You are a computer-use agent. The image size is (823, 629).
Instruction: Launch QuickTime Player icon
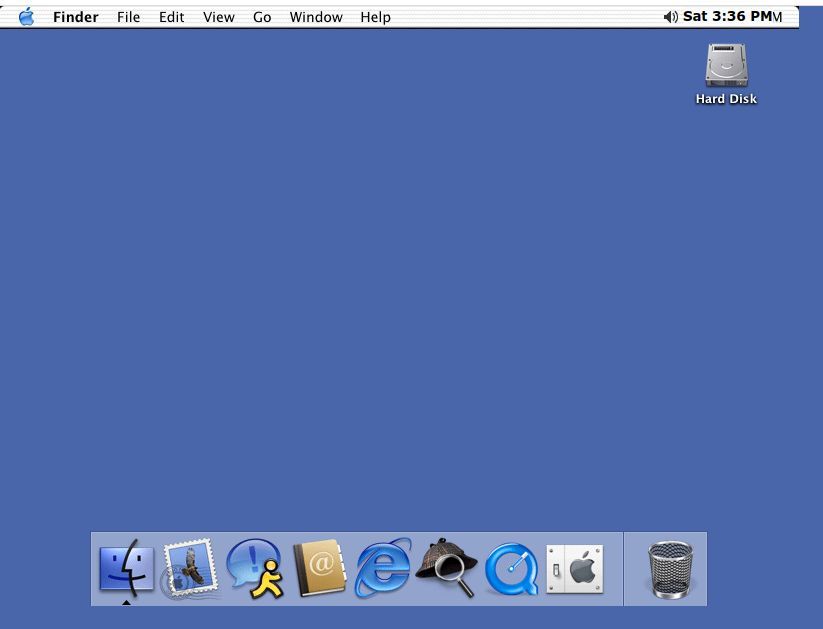pyautogui.click(x=511, y=570)
